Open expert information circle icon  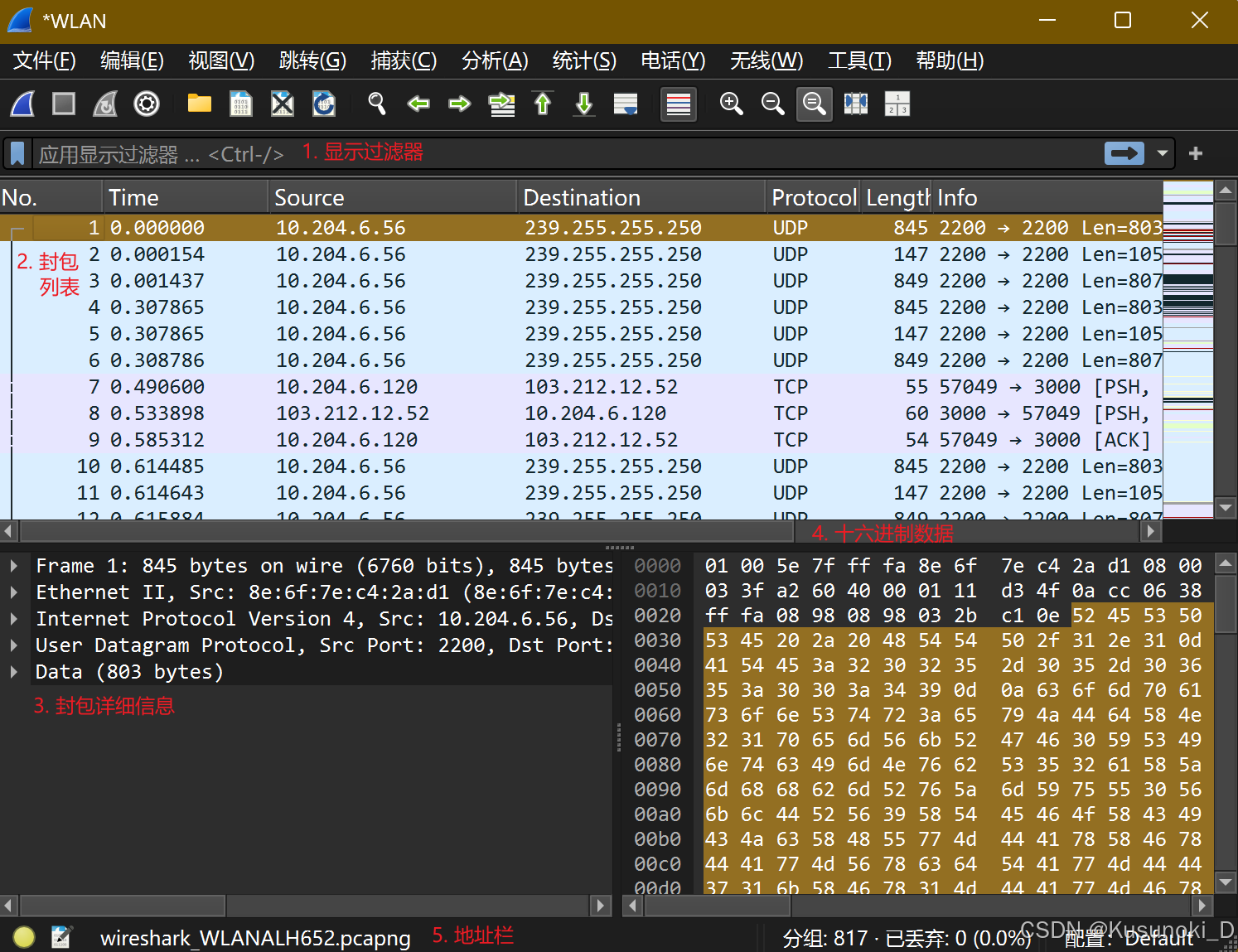click(x=24, y=937)
